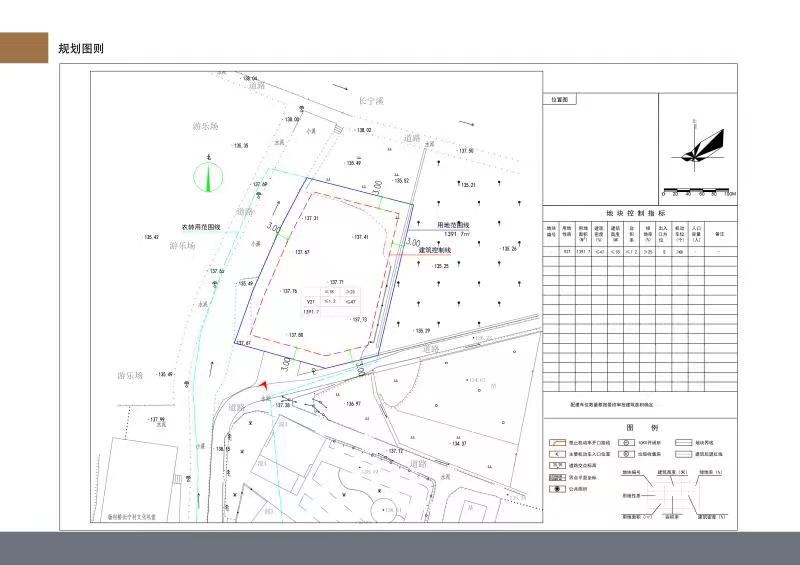The image size is (800, 565).
Task: Click the 建筑控制线 red label
Action: tap(435, 249)
